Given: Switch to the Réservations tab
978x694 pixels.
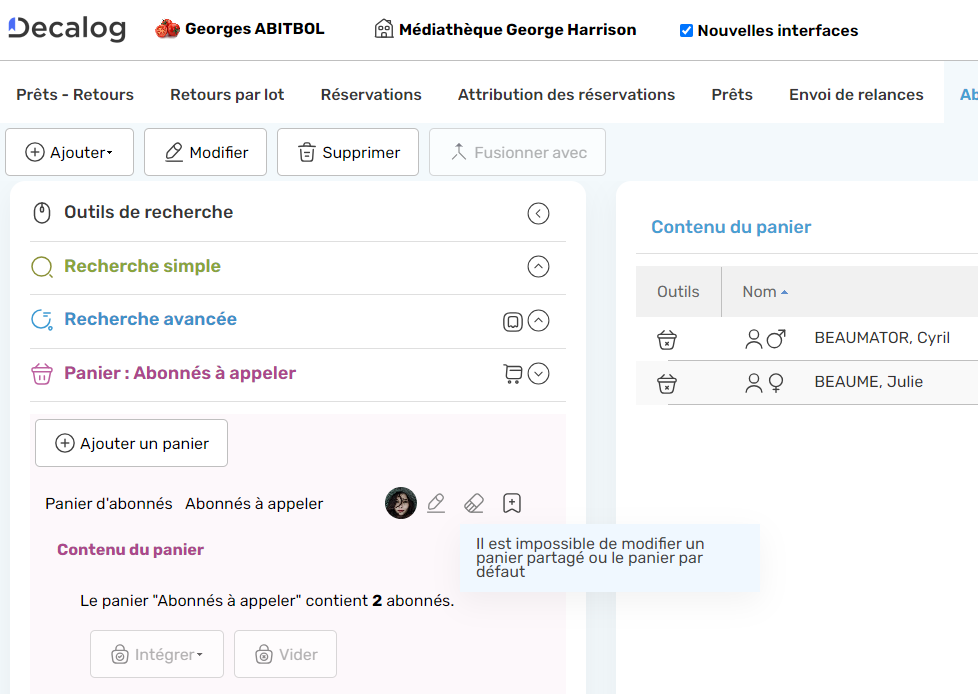Looking at the screenshot, I should pos(370,94).
